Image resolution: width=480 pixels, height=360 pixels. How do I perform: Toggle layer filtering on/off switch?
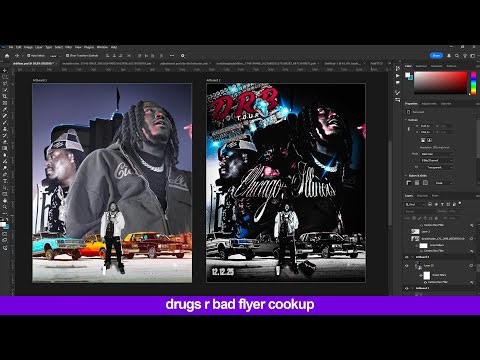click(x=460, y=203)
